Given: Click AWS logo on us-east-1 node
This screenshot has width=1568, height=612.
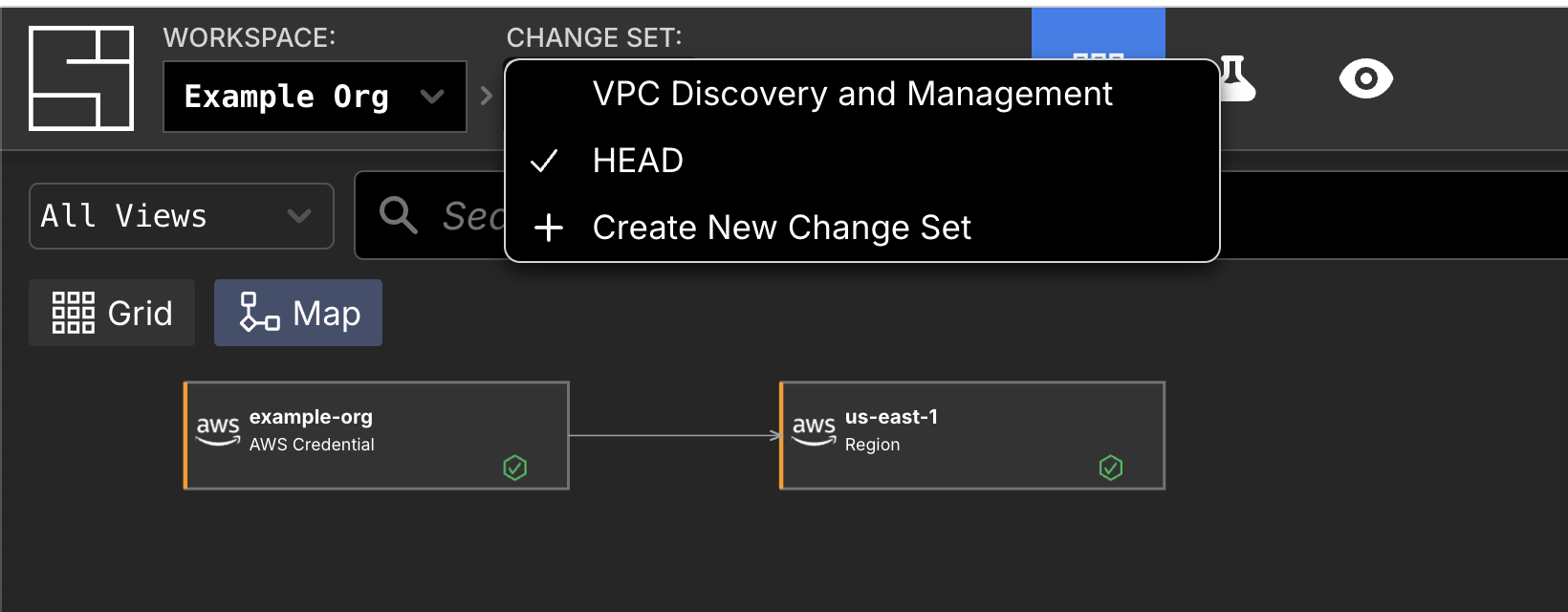Looking at the screenshot, I should (x=814, y=430).
